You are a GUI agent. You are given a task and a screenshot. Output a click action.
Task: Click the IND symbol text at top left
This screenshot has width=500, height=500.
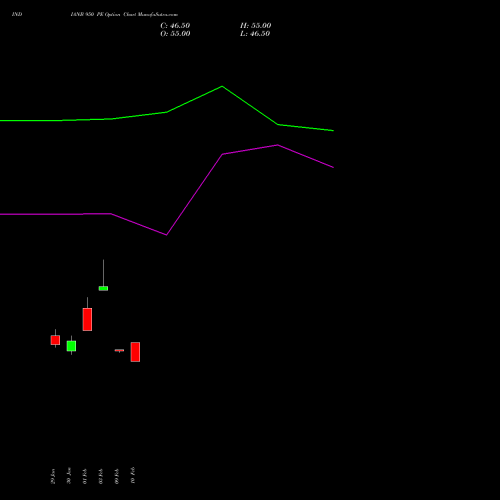pyautogui.click(x=17, y=14)
